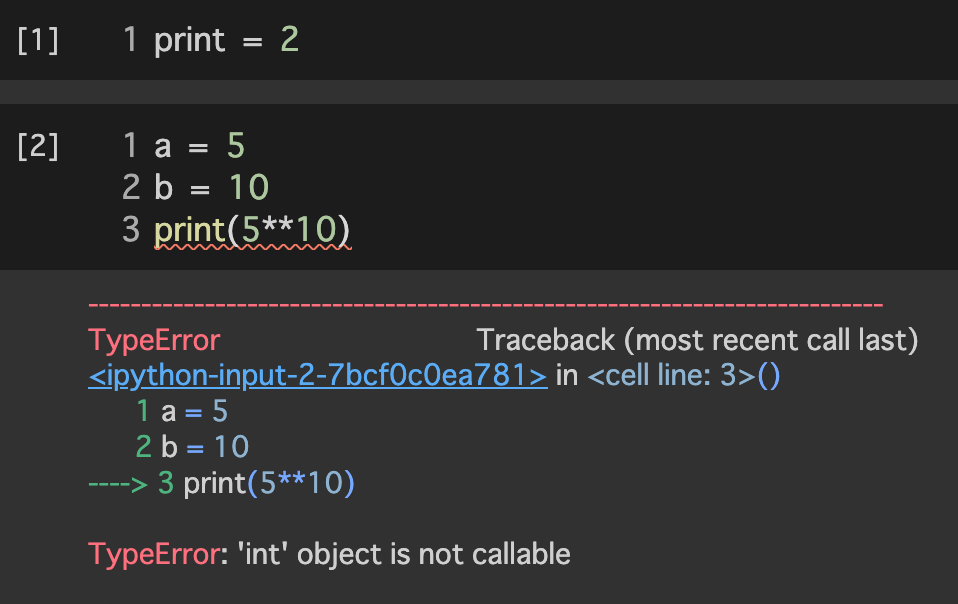The image size is (958, 604).
Task: Click the [2] execution count label
Action: point(38,147)
